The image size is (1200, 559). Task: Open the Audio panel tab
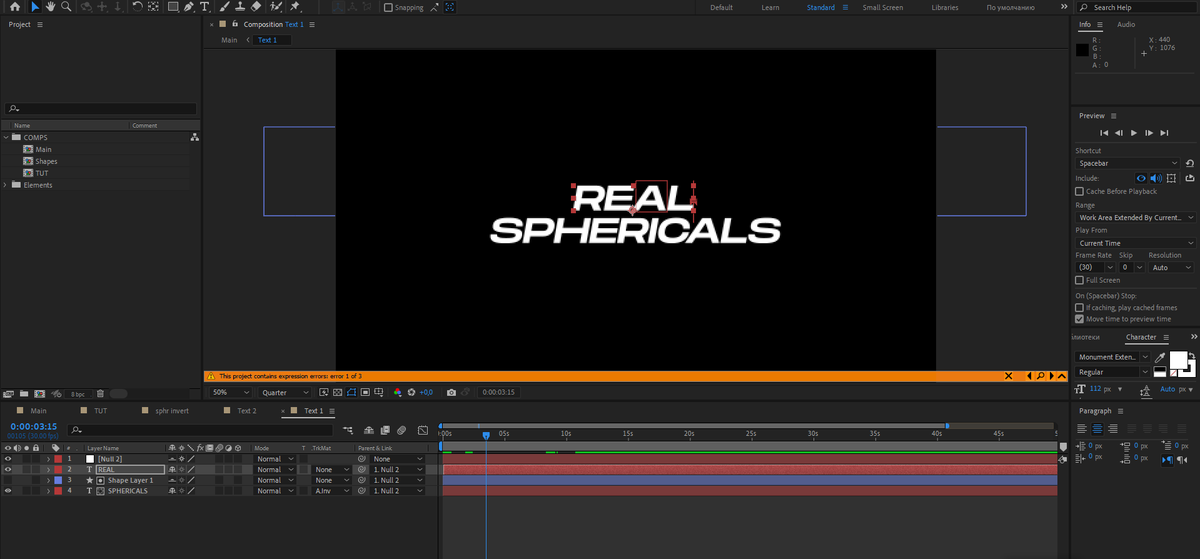(x=1126, y=24)
